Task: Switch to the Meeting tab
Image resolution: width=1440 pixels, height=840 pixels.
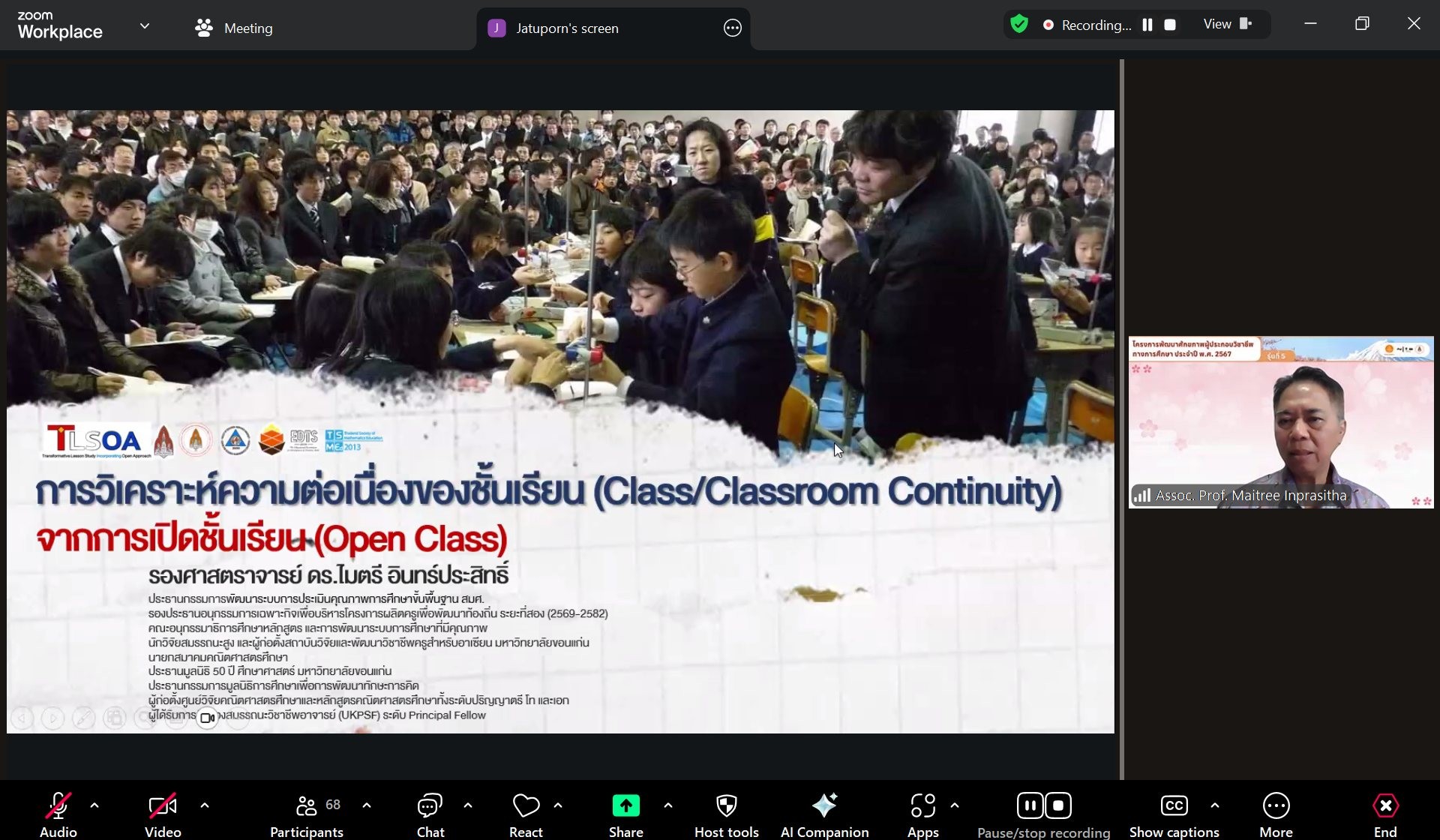Action: pyautogui.click(x=234, y=28)
